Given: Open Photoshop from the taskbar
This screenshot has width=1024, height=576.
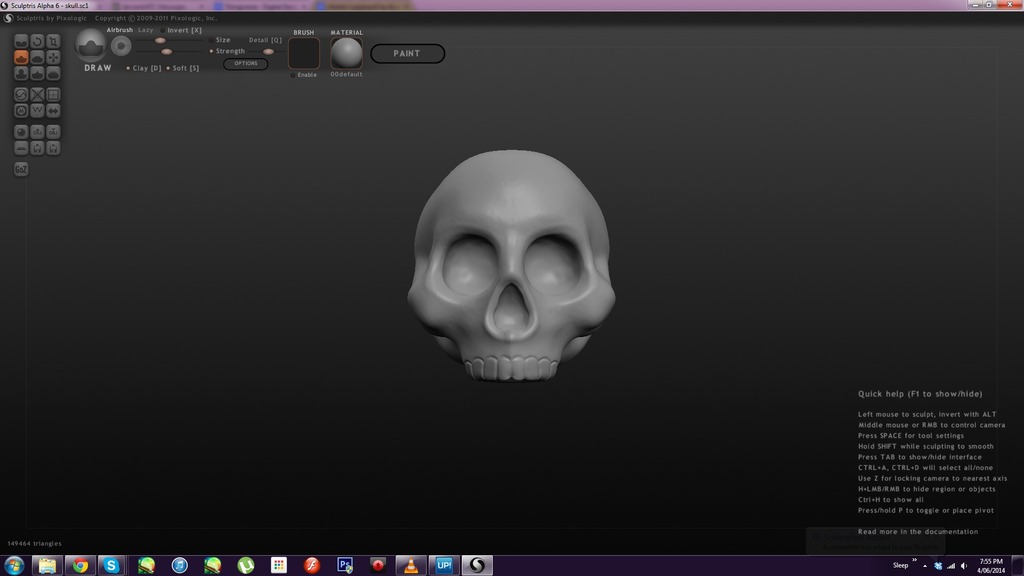Looking at the screenshot, I should pyautogui.click(x=345, y=566).
